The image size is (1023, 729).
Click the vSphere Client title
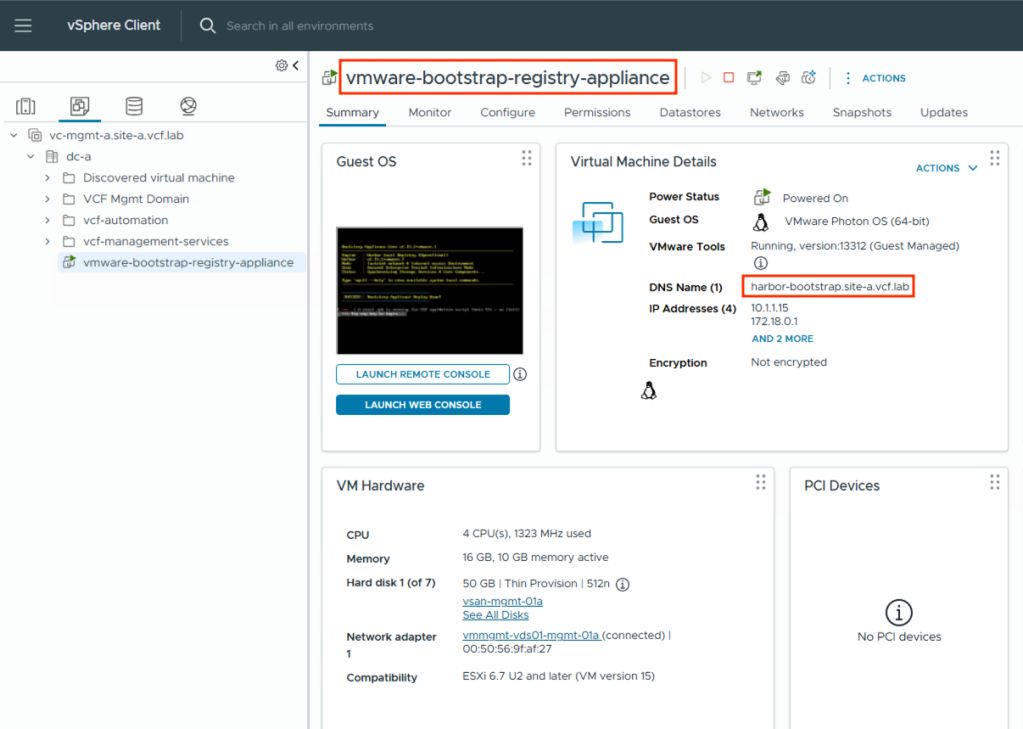point(114,25)
